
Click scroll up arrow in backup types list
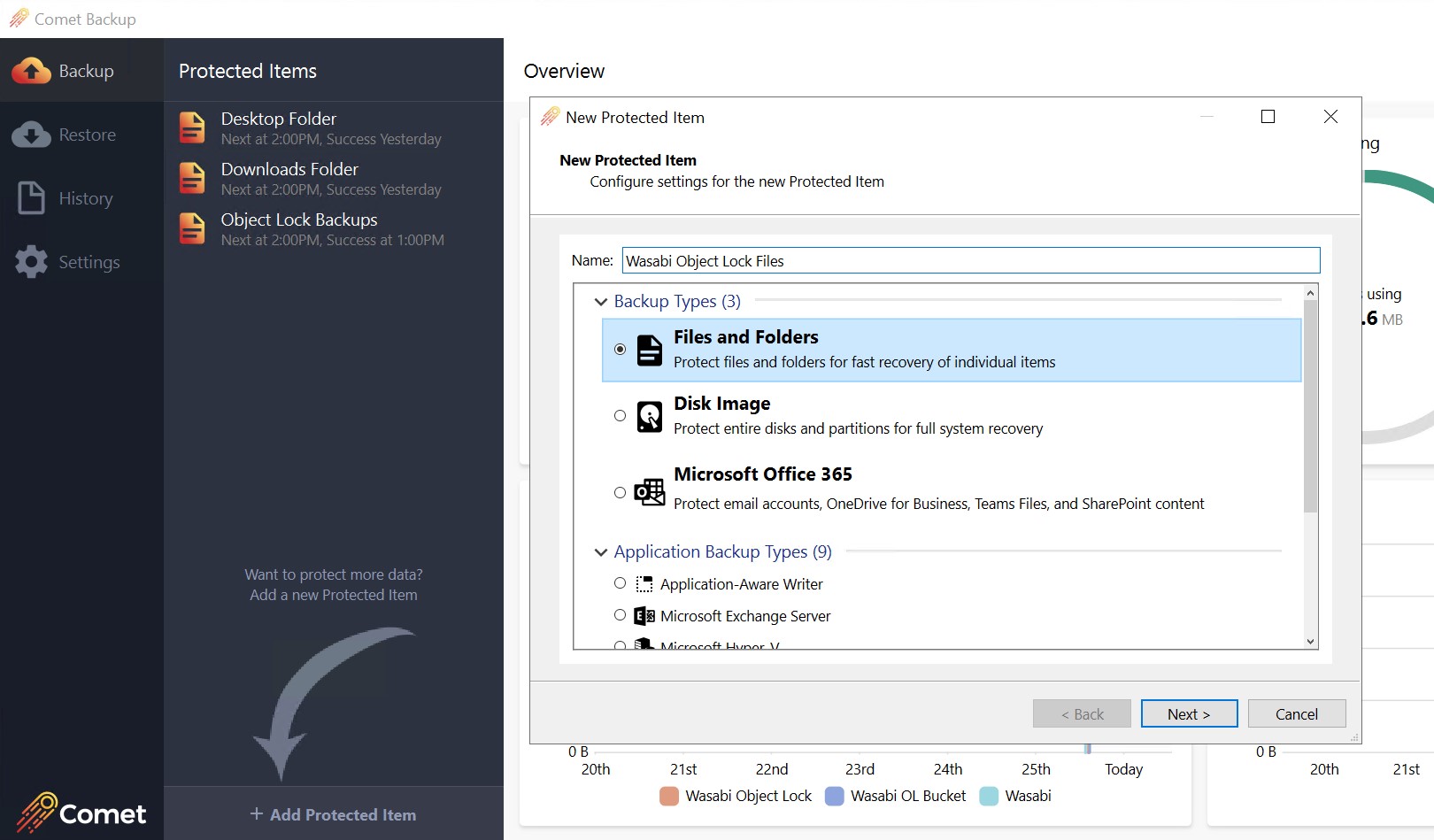[1311, 292]
